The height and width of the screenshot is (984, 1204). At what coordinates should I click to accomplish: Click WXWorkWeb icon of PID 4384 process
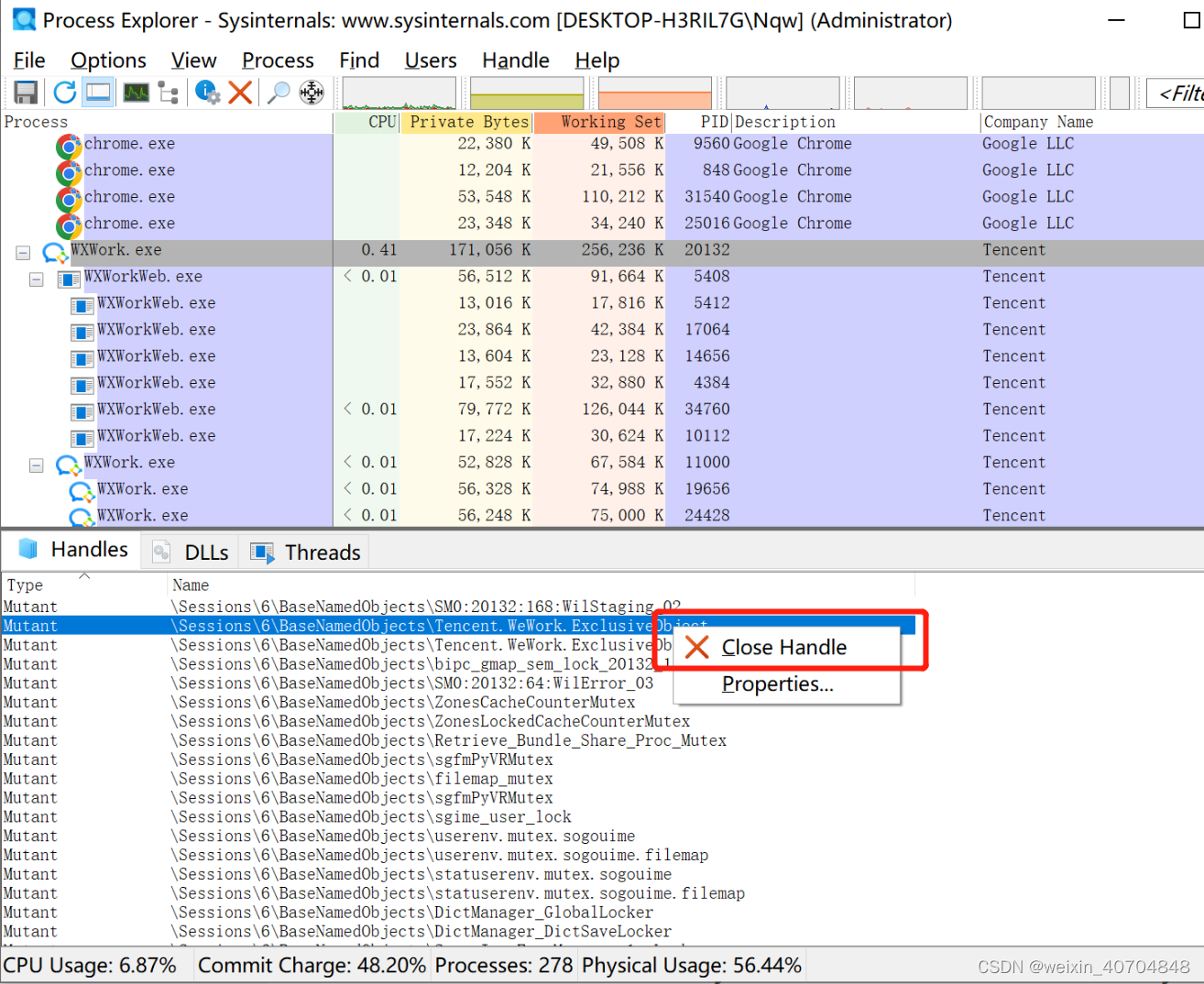pos(82,385)
